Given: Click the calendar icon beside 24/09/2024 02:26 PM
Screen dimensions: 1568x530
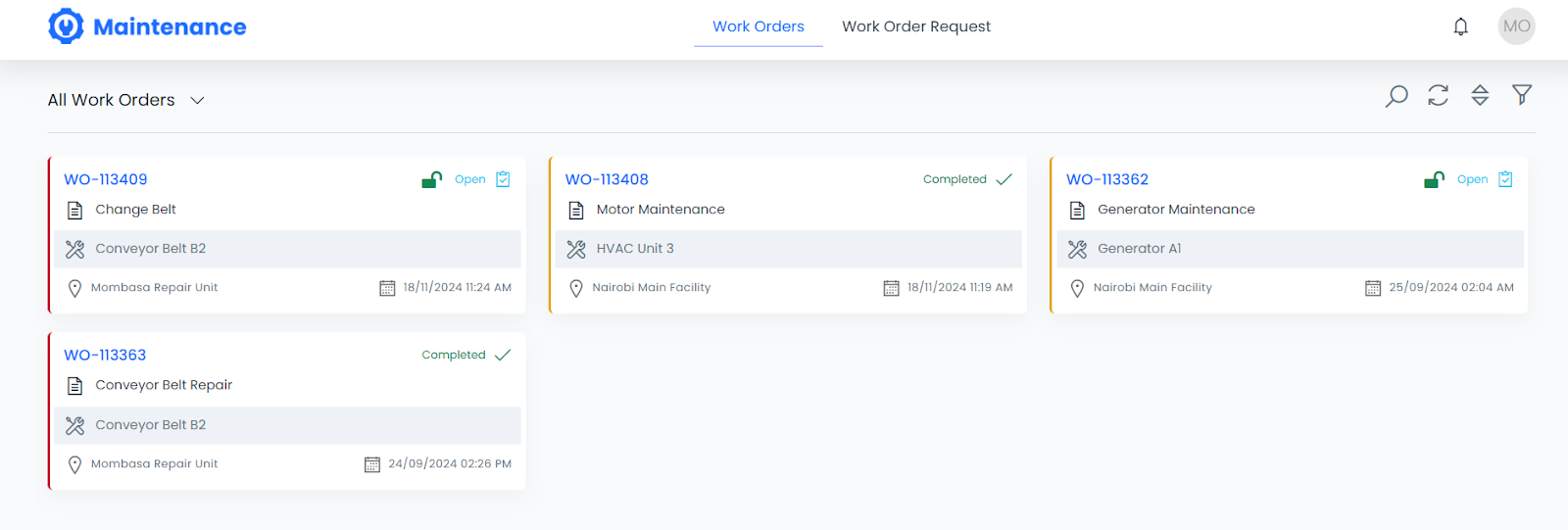Looking at the screenshot, I should pyautogui.click(x=372, y=464).
